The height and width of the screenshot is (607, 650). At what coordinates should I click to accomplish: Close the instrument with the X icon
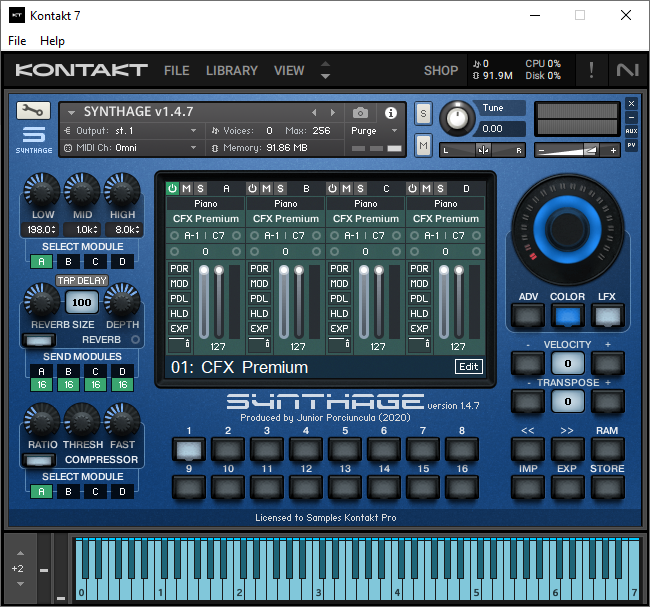pyautogui.click(x=631, y=103)
